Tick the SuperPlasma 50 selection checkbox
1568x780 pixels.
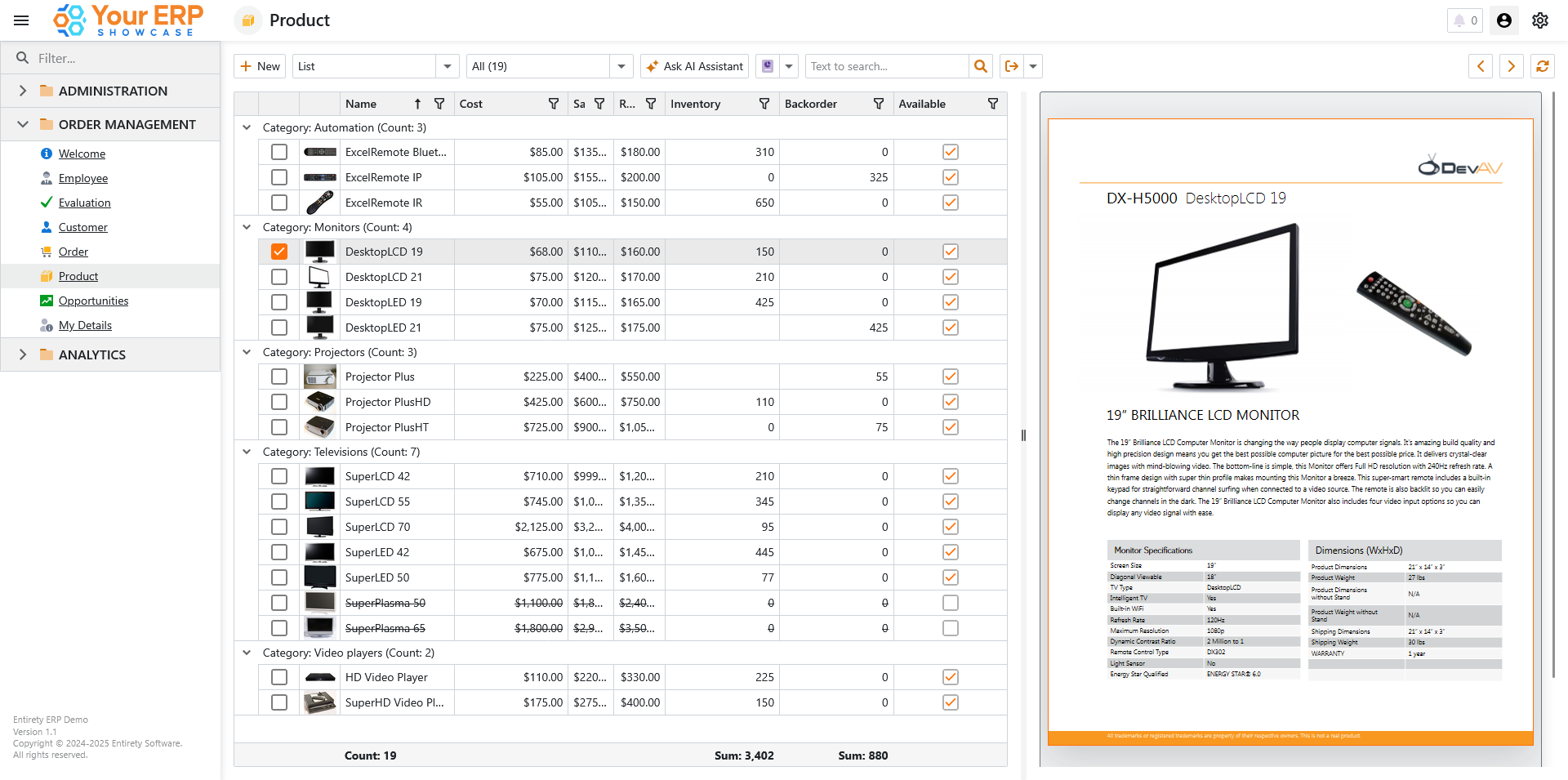[x=279, y=603]
